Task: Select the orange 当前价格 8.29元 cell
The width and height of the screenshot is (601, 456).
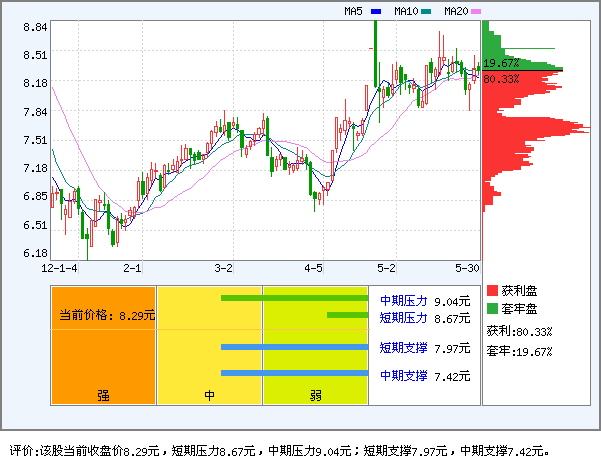Action: [104, 315]
